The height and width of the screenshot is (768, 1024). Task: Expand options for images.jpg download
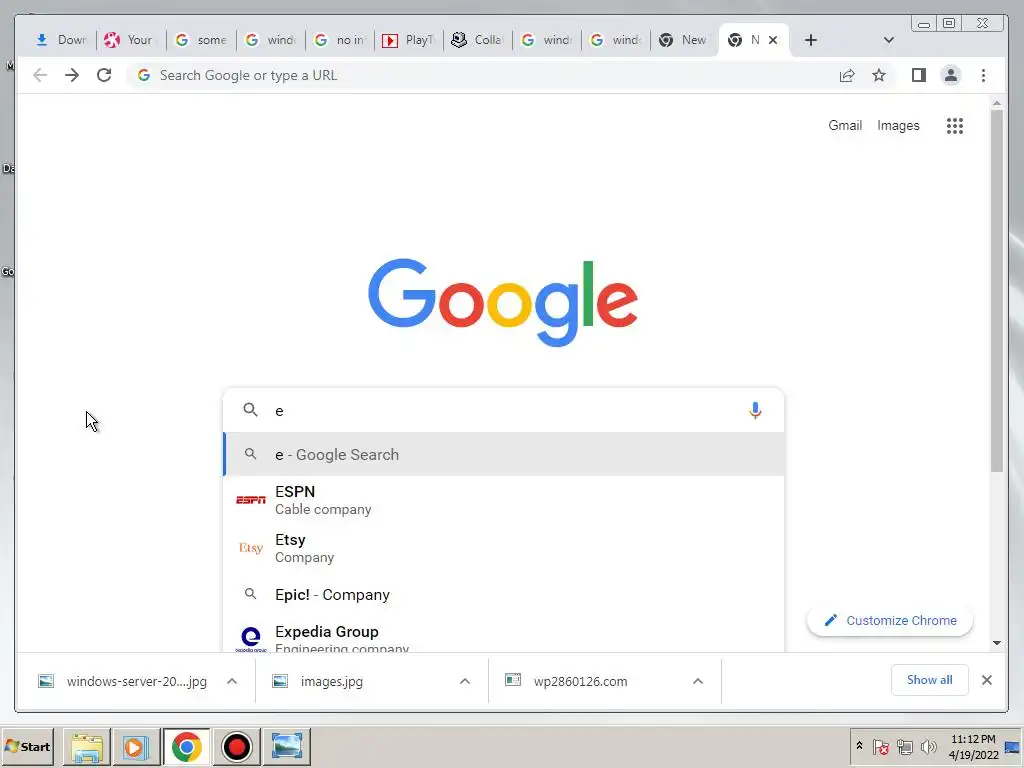(465, 681)
